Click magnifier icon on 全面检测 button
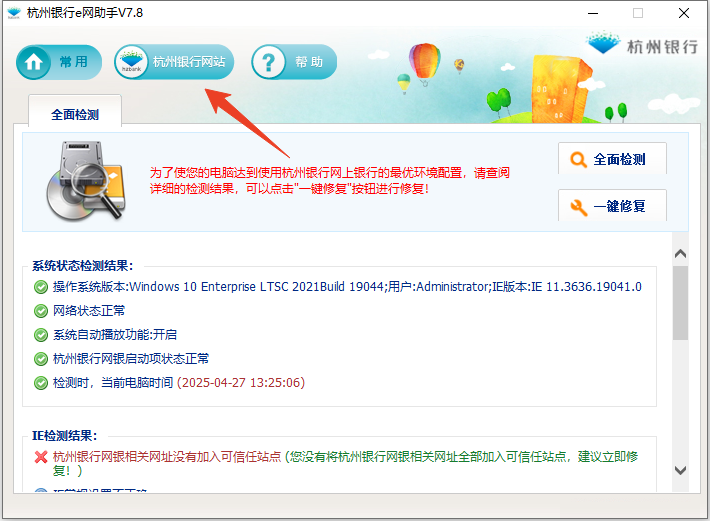 click(x=578, y=159)
